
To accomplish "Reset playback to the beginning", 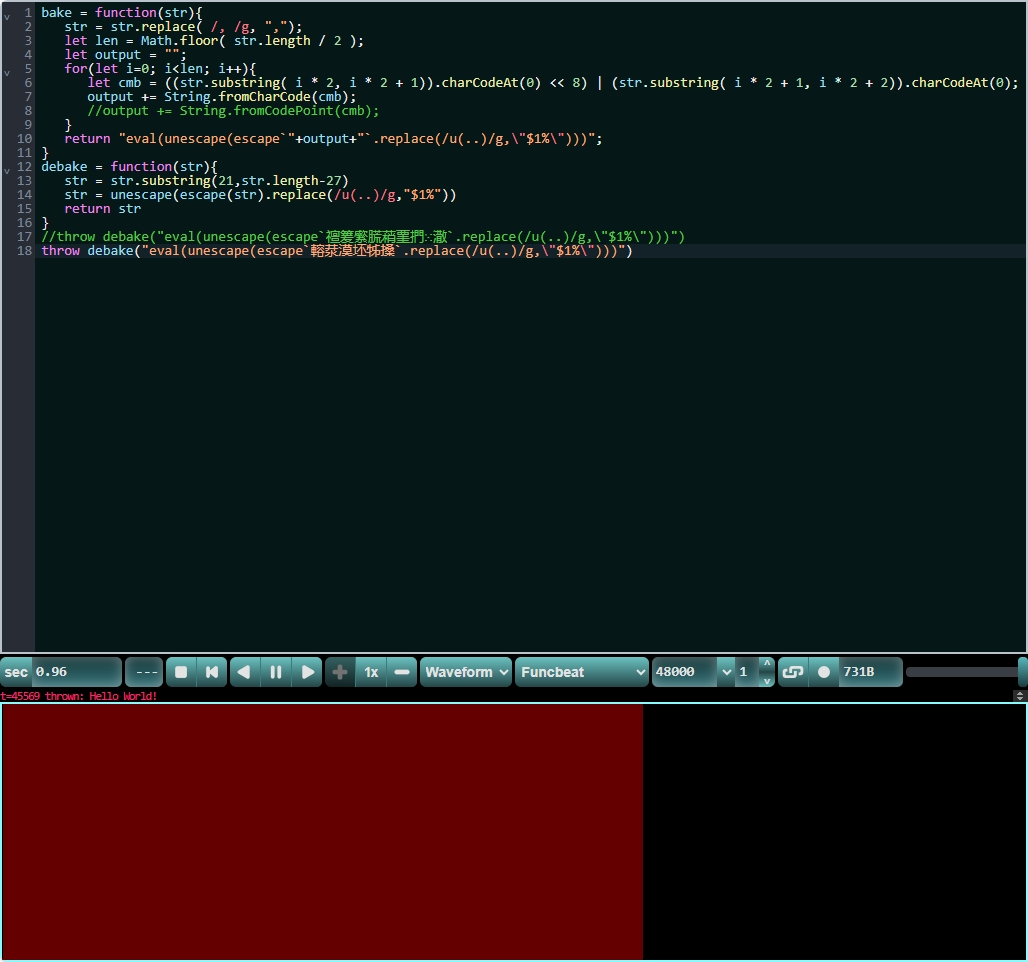I will click(212, 672).
